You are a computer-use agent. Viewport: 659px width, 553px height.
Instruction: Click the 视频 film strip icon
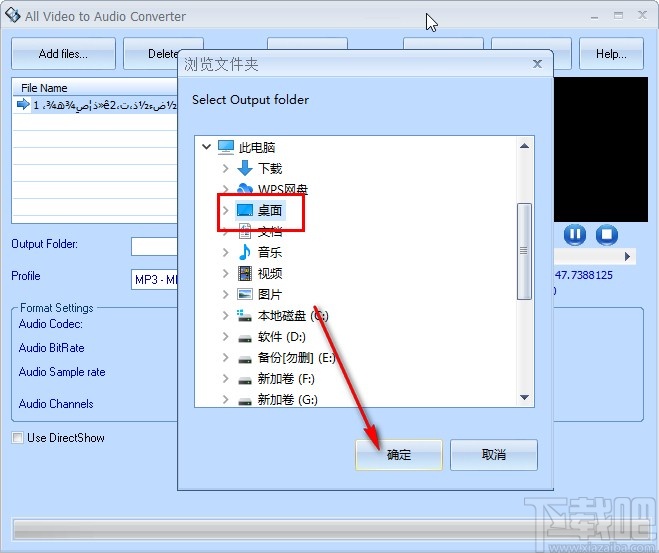(x=245, y=273)
